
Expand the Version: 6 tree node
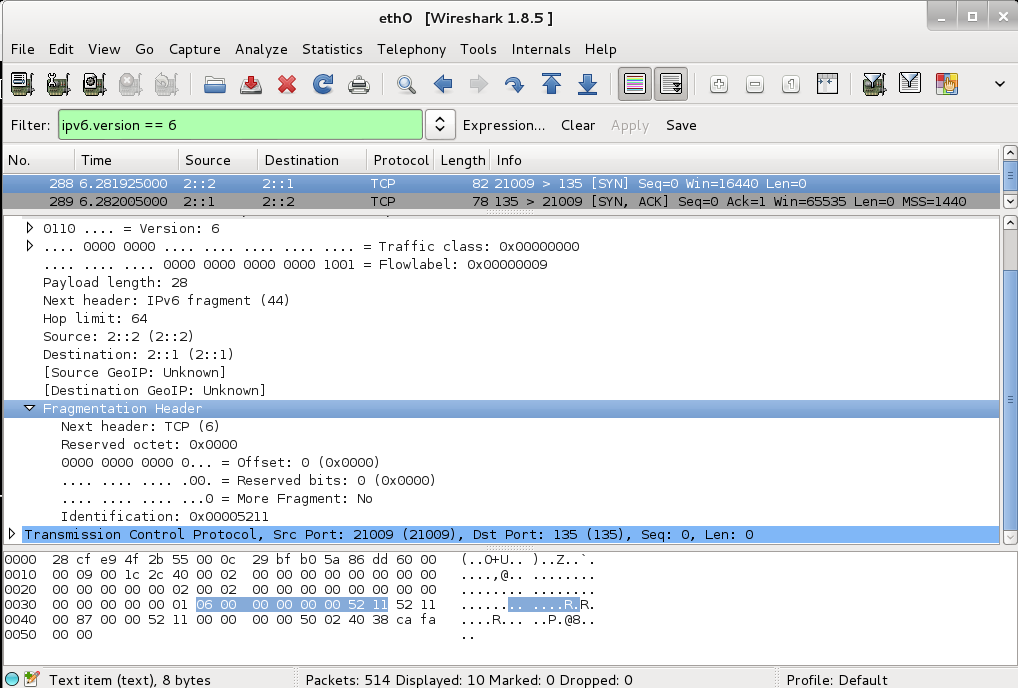tap(29, 228)
